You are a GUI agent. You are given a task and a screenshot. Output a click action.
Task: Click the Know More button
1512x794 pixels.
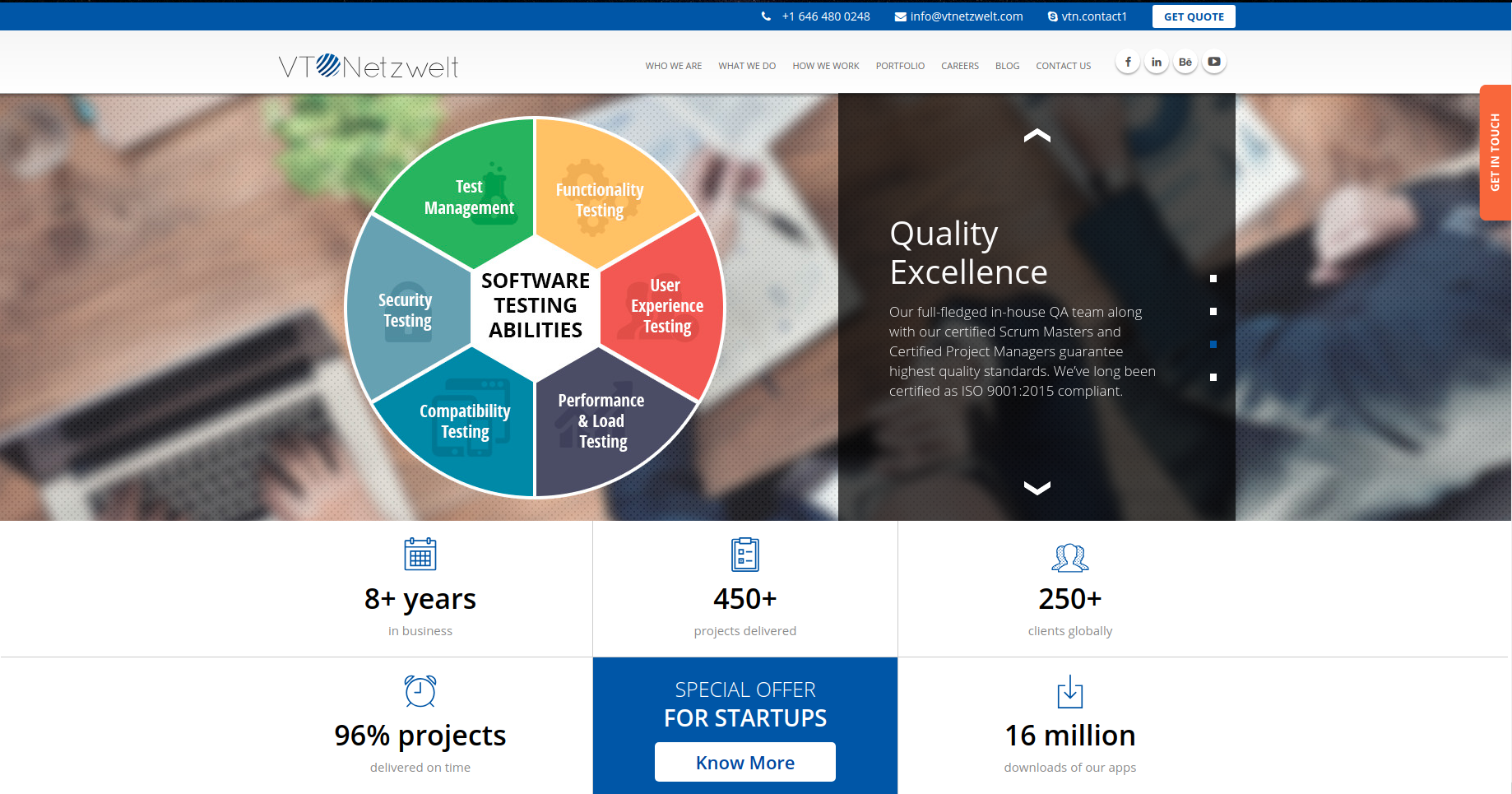tap(745, 763)
